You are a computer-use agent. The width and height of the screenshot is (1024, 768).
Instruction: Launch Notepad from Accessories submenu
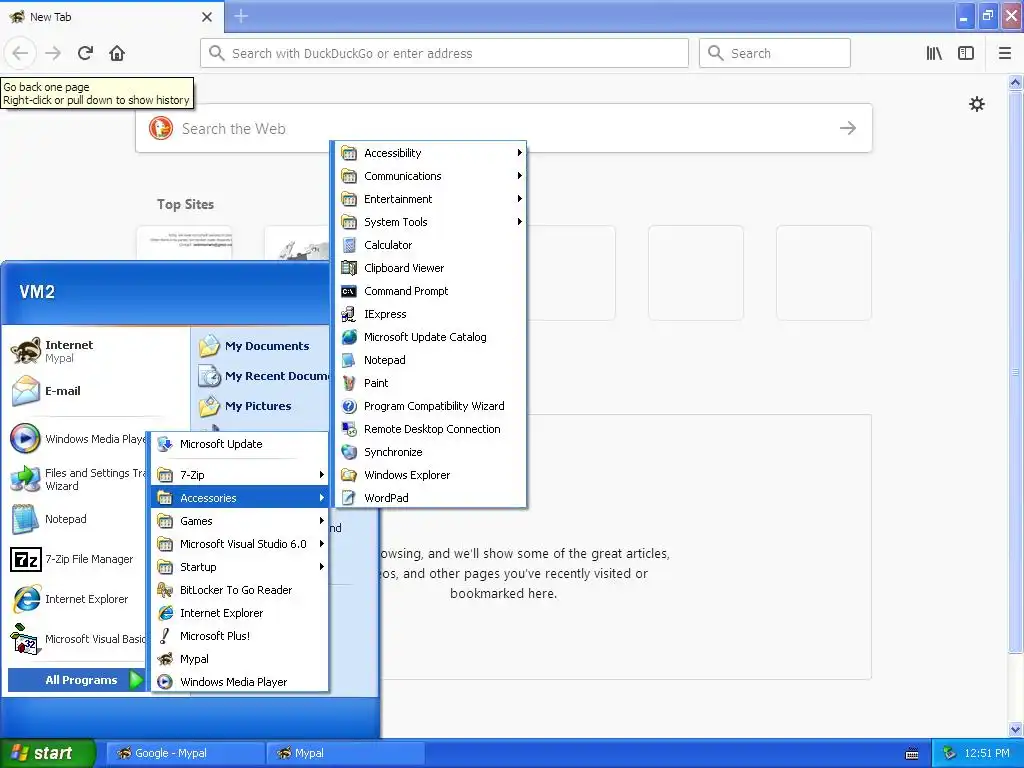click(430, 360)
